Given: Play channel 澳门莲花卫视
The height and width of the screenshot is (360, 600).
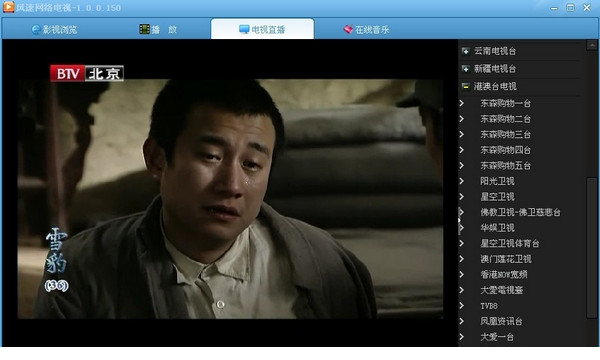Looking at the screenshot, I should click(x=506, y=259).
